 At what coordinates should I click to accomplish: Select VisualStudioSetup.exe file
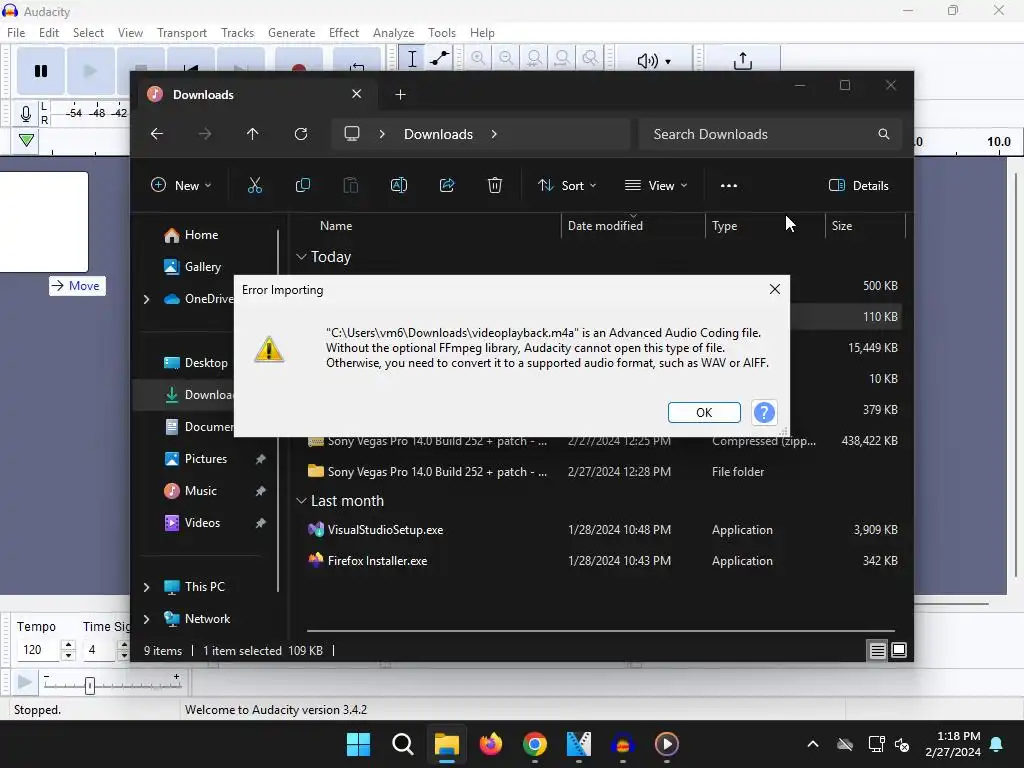[385, 530]
